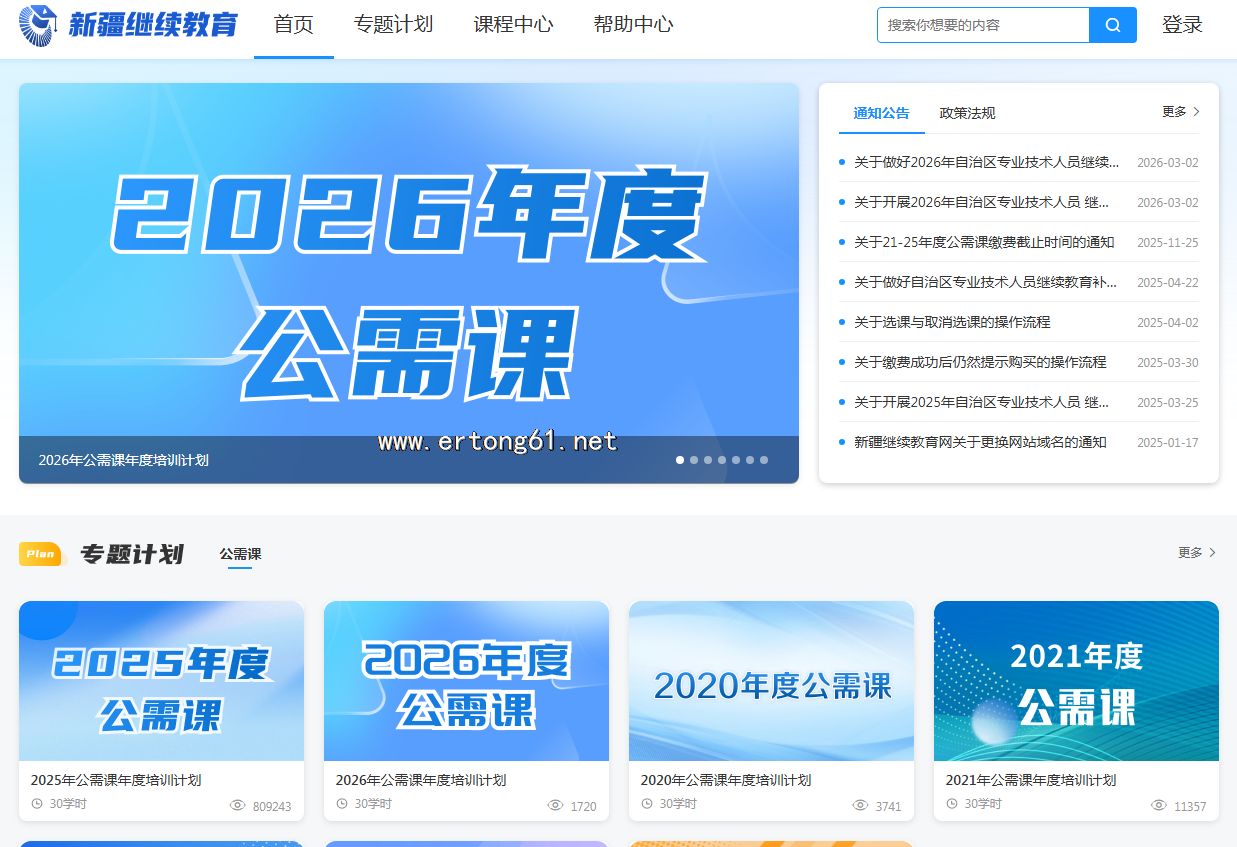Click eye icon on 2021年公需课 card
1237x847 pixels.
pos(1159,805)
